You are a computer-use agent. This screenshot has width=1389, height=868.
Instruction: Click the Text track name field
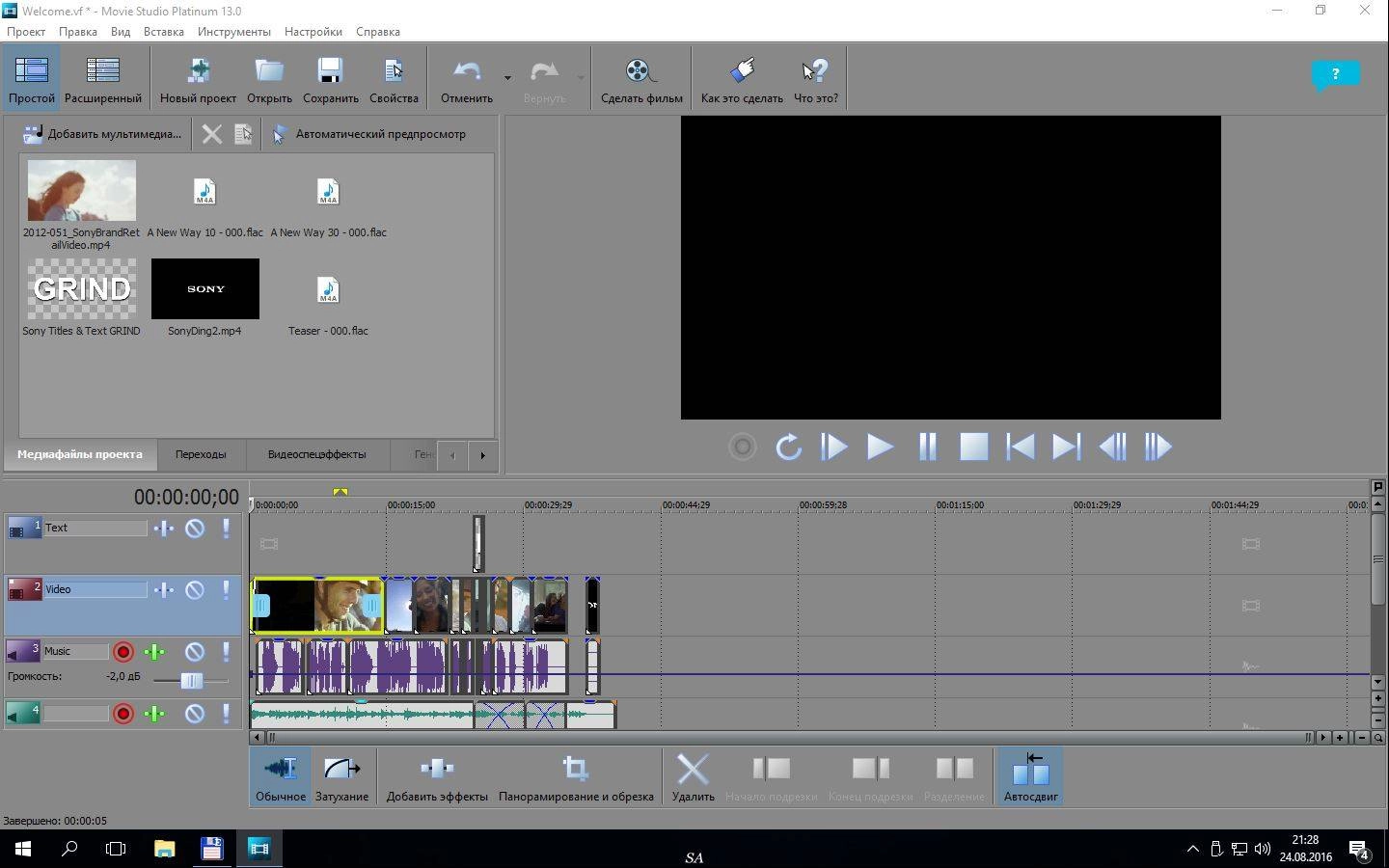[x=95, y=528]
